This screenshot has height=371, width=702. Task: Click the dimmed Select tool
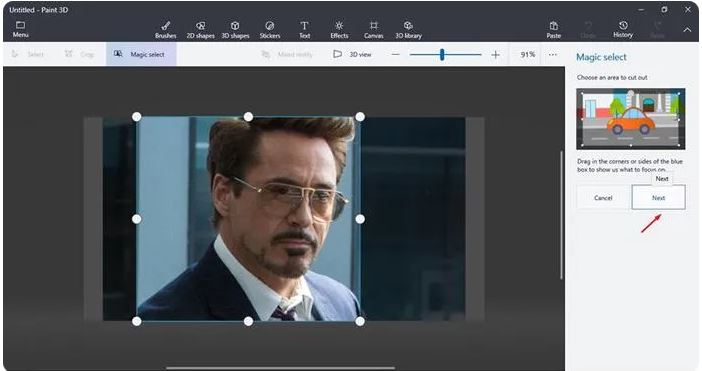pyautogui.click(x=28, y=54)
